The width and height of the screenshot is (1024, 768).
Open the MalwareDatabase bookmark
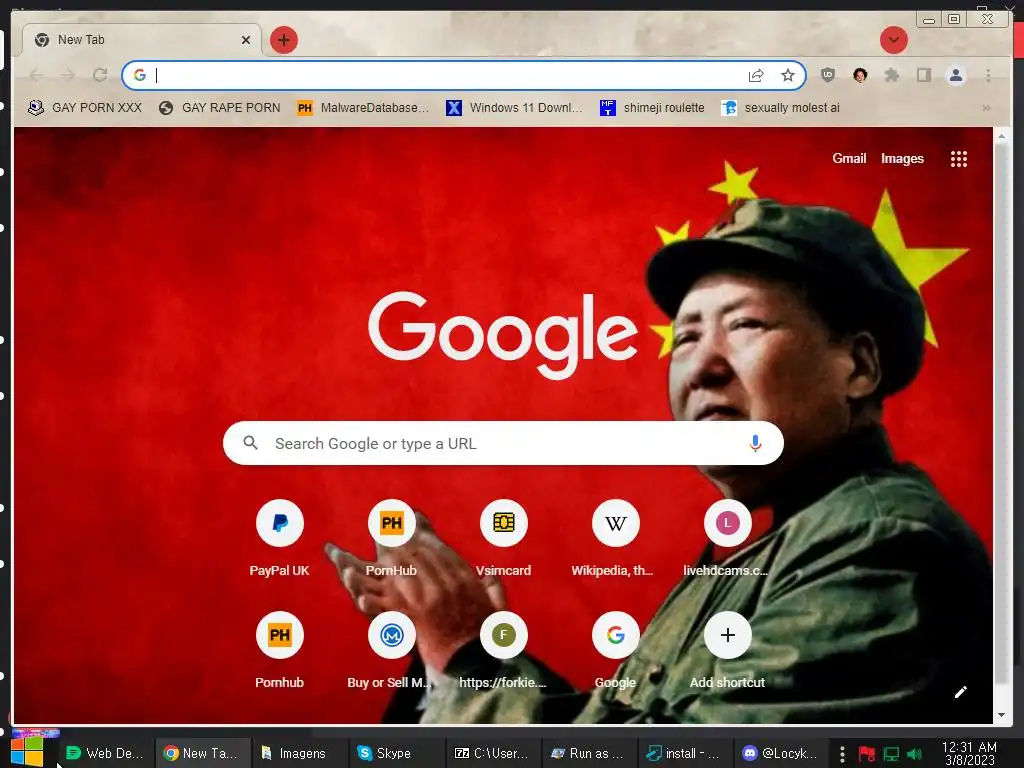[363, 108]
